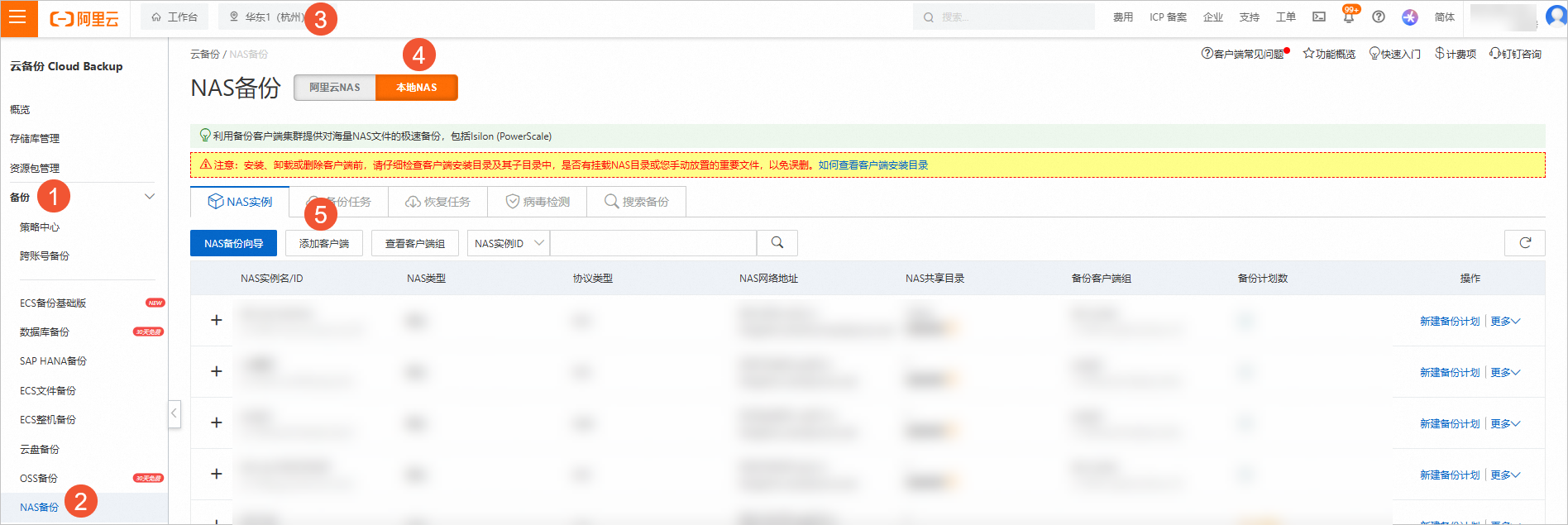
Task: Select the NAS实例 tab
Action: pos(240,202)
